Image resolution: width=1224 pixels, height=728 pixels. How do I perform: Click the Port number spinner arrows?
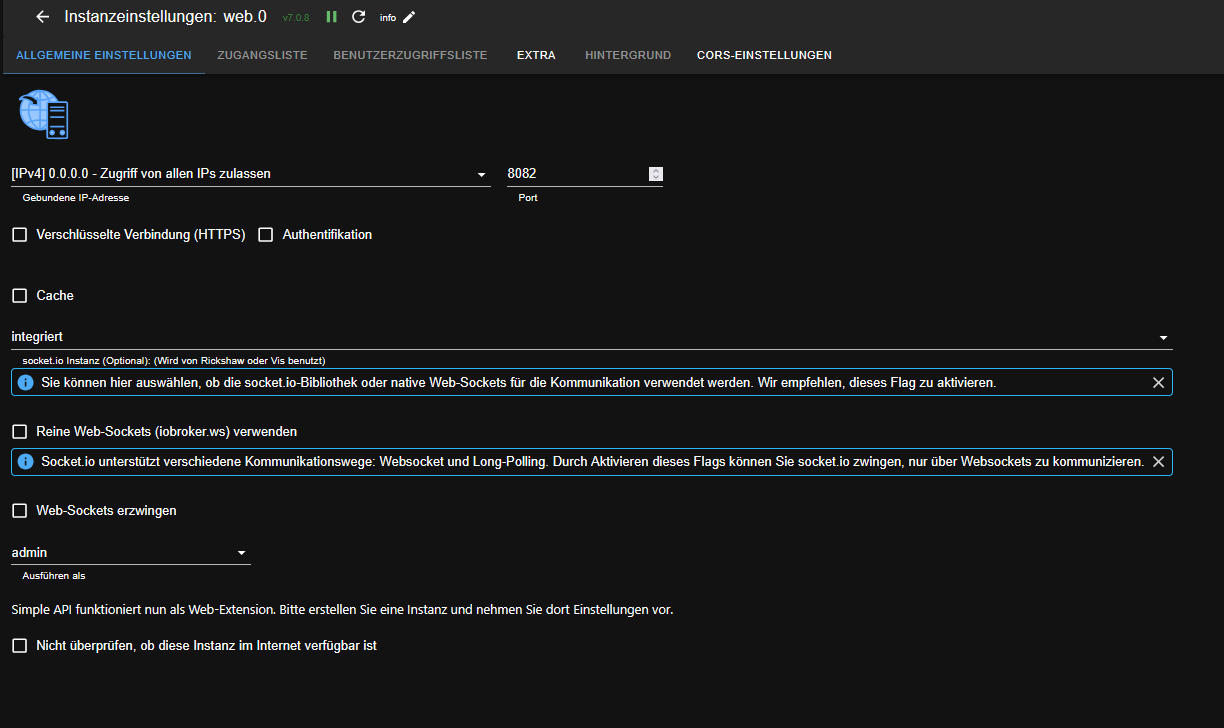(656, 174)
